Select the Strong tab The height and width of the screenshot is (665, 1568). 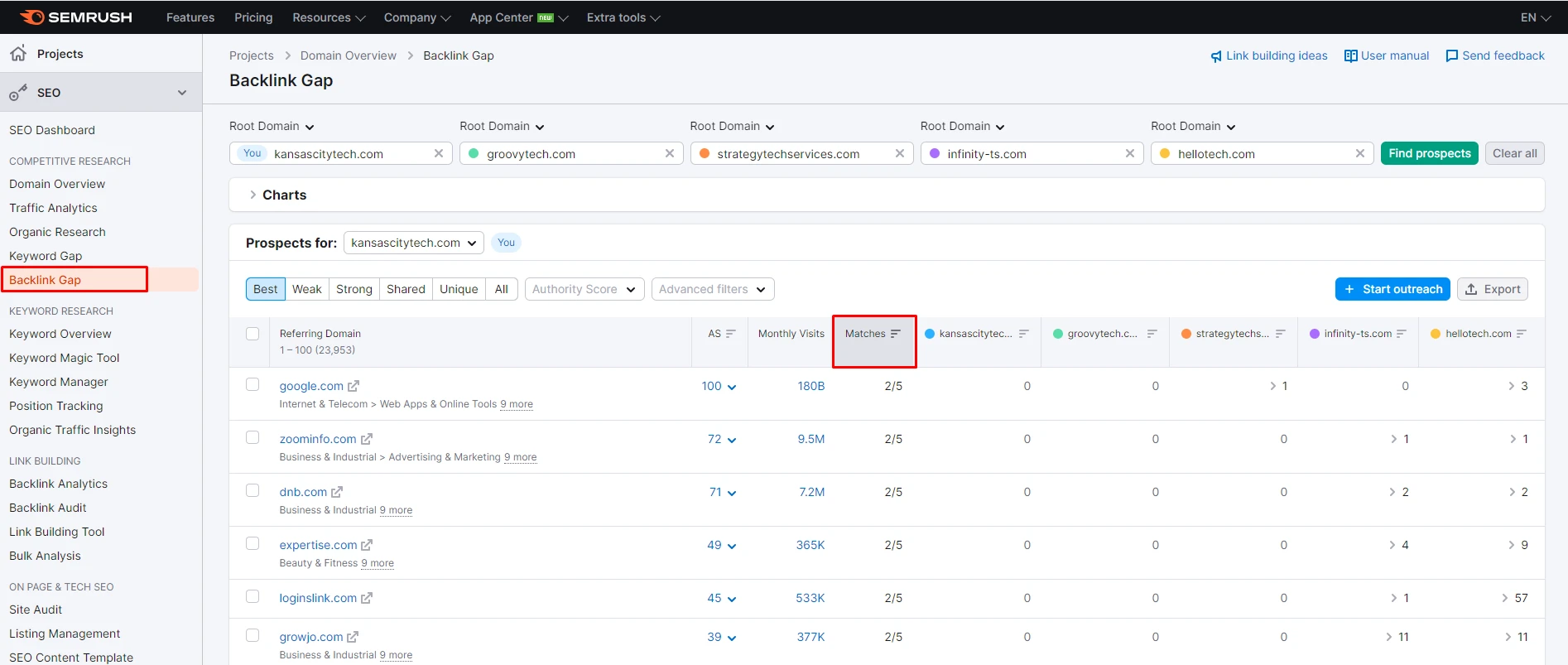pyautogui.click(x=354, y=289)
